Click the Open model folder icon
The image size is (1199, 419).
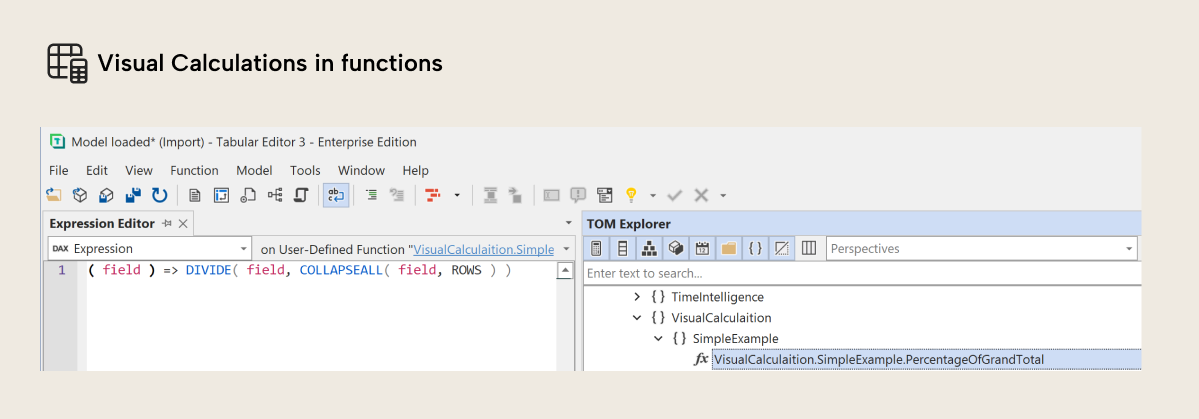(x=54, y=195)
